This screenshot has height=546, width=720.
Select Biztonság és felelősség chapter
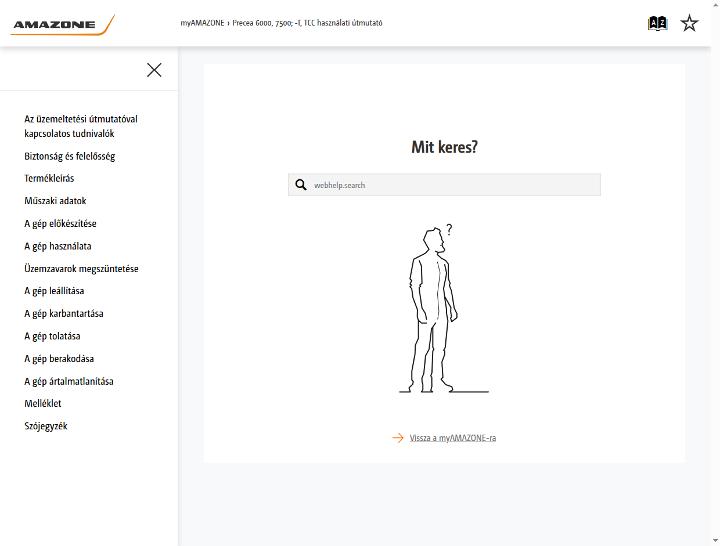[x=70, y=156]
